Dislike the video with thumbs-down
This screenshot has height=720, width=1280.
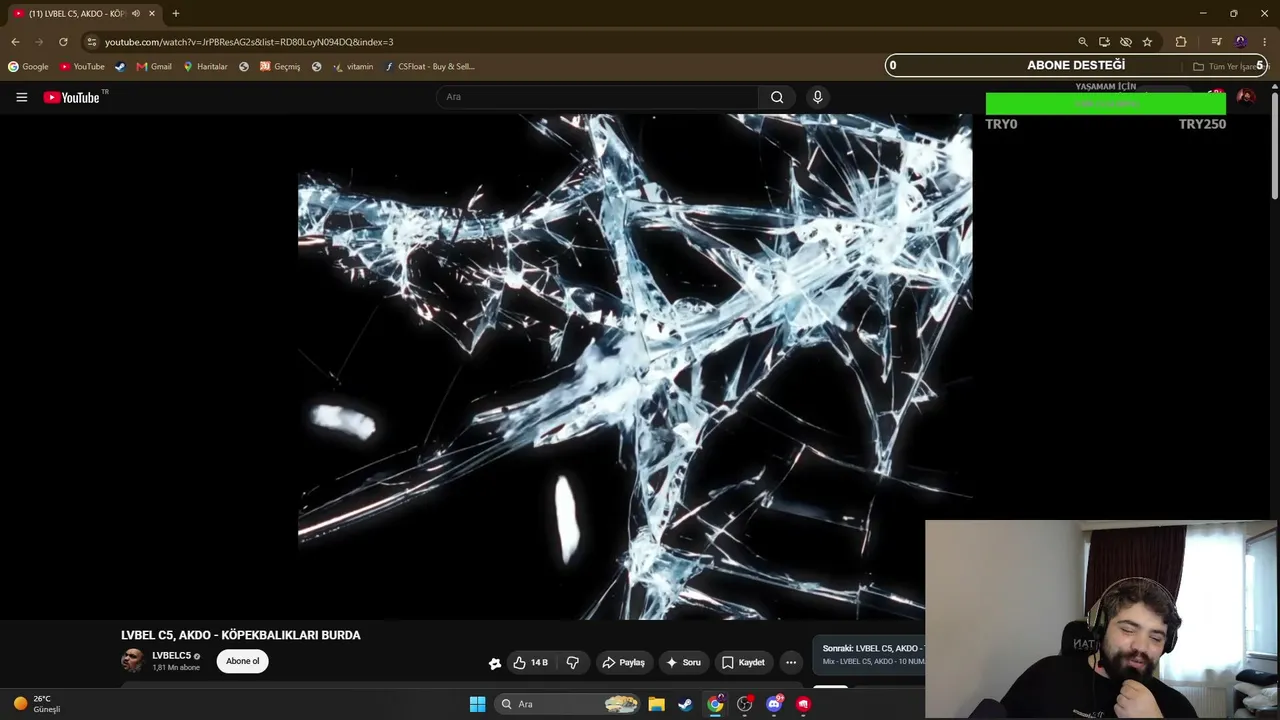click(572, 662)
